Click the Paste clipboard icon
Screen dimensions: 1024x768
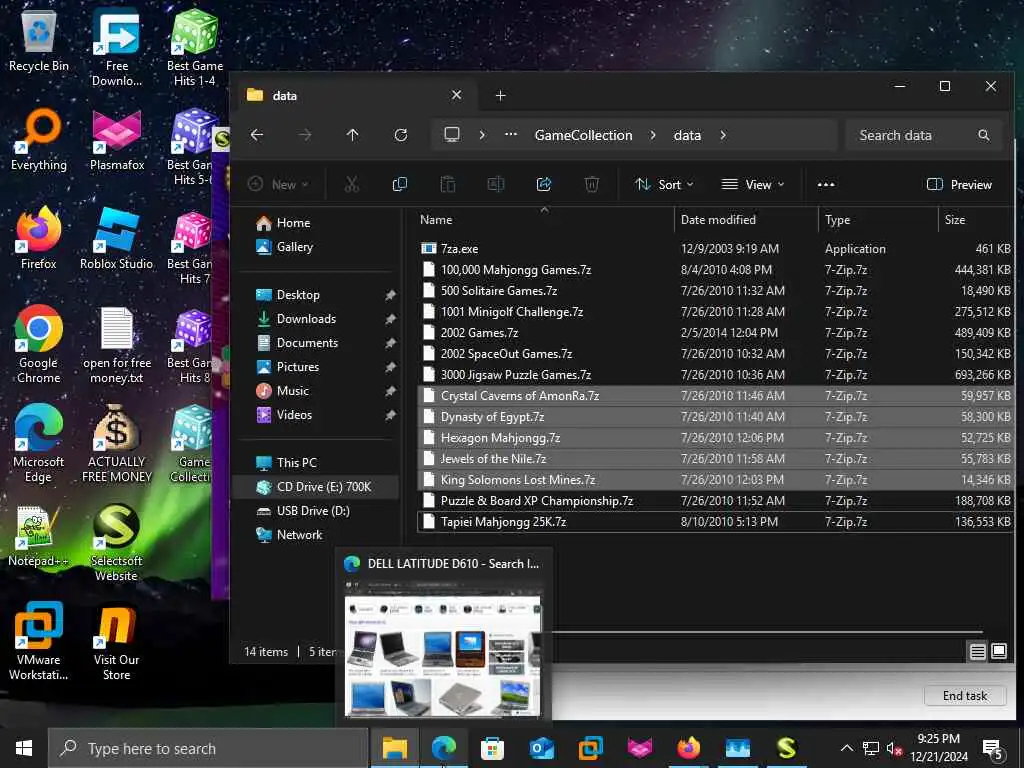[448, 185]
